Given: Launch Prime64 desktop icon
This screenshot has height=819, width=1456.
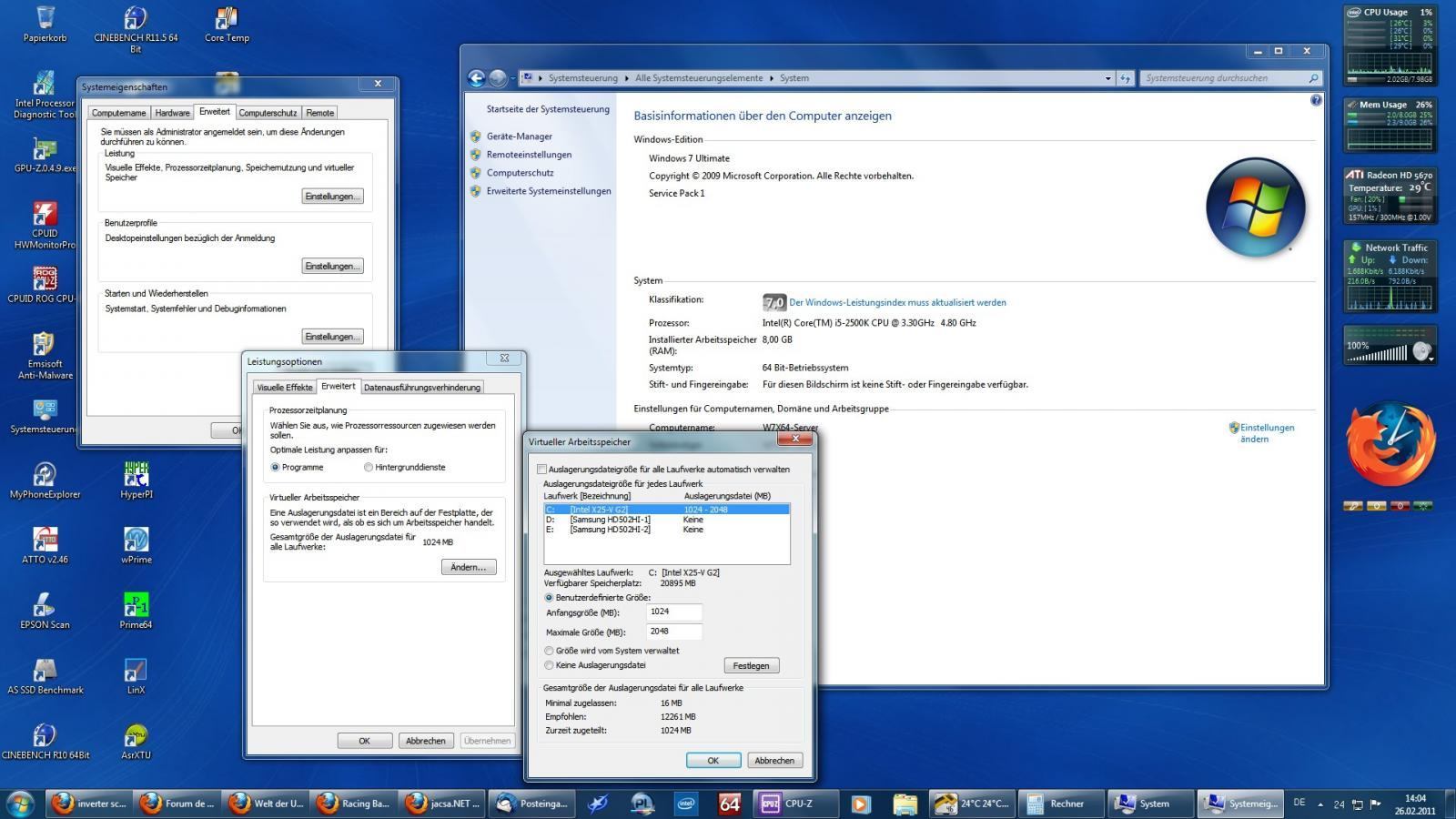Looking at the screenshot, I should click(136, 610).
